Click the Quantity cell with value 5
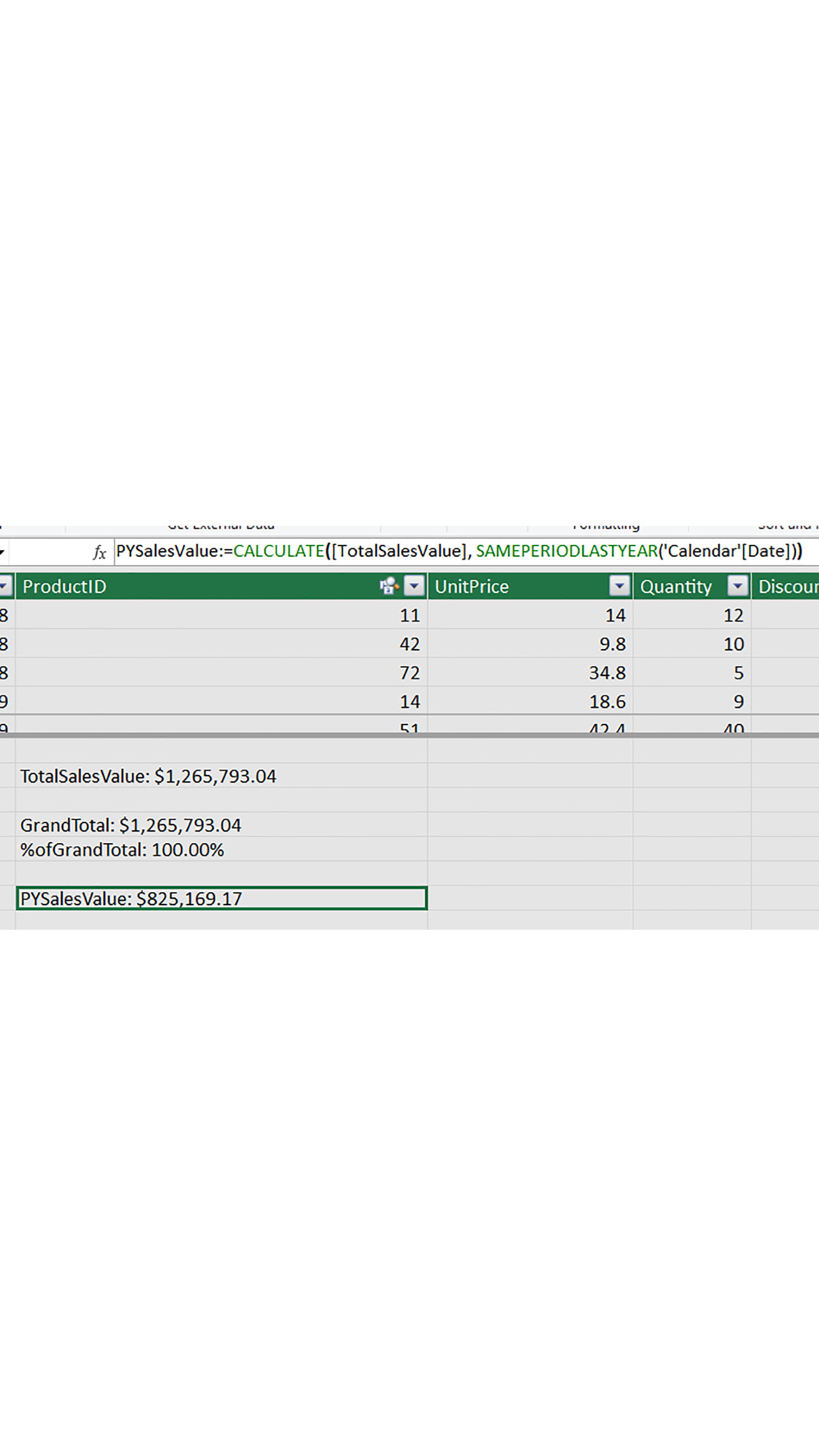This screenshot has width=819, height=1456. tap(692, 673)
